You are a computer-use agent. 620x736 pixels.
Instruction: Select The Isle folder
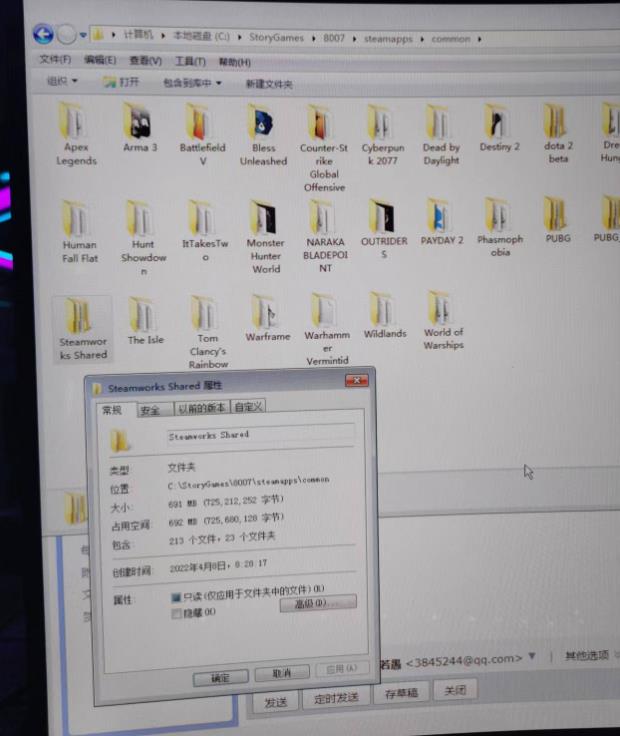point(145,321)
